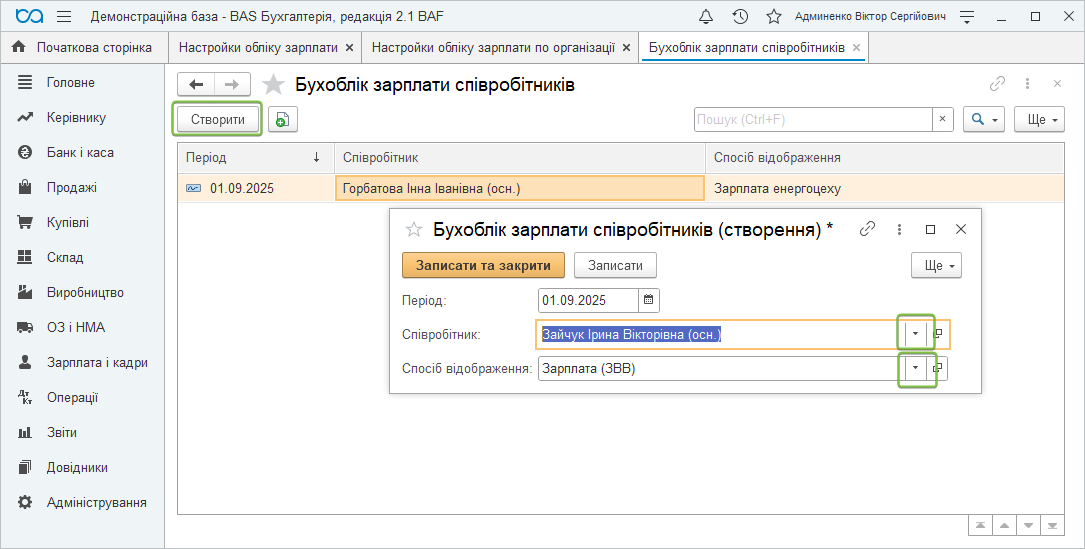Expand the Співробітник dropdown arrow
1085x549 pixels.
tap(915, 334)
